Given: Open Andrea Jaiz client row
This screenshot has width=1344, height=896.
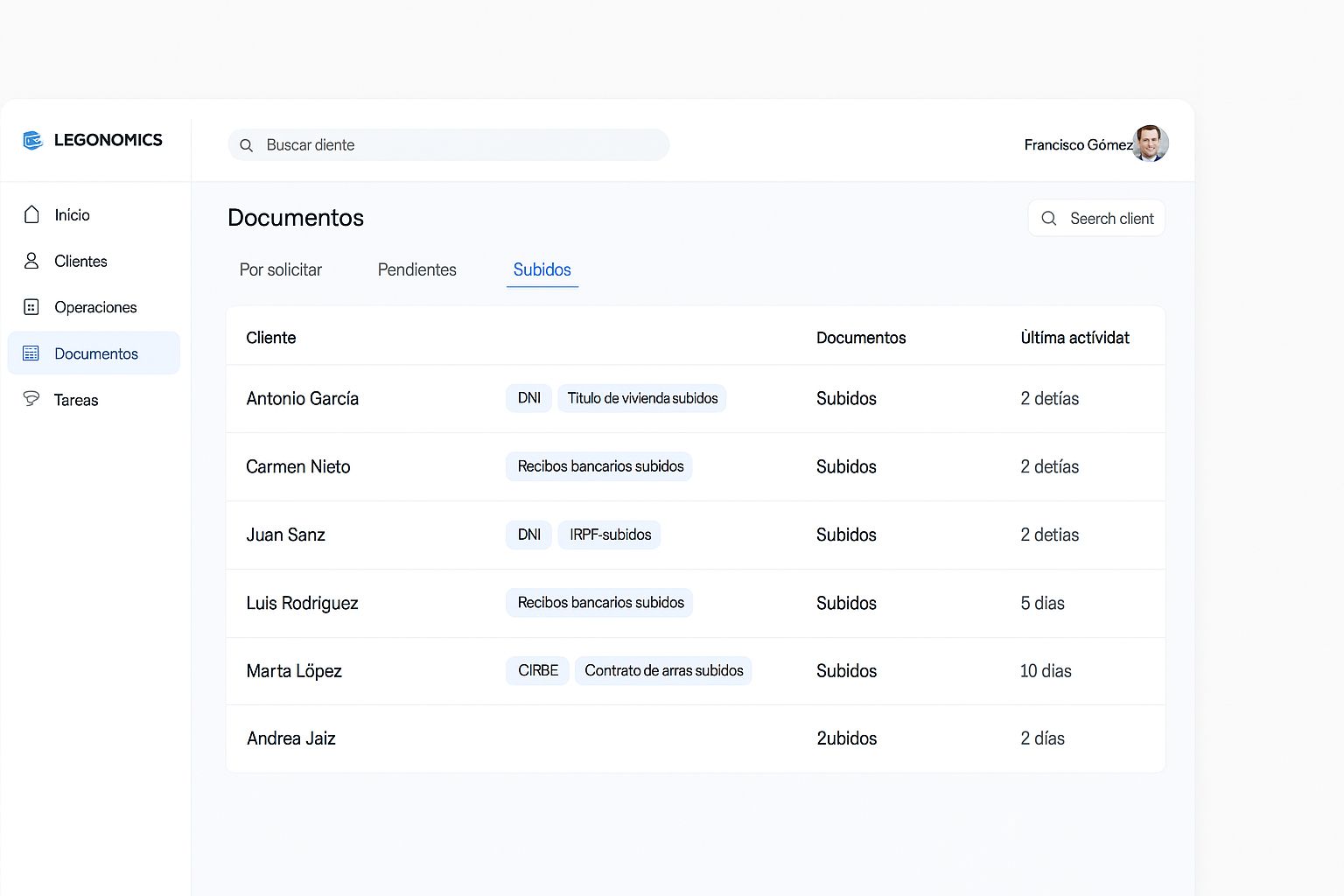Looking at the screenshot, I should point(291,738).
